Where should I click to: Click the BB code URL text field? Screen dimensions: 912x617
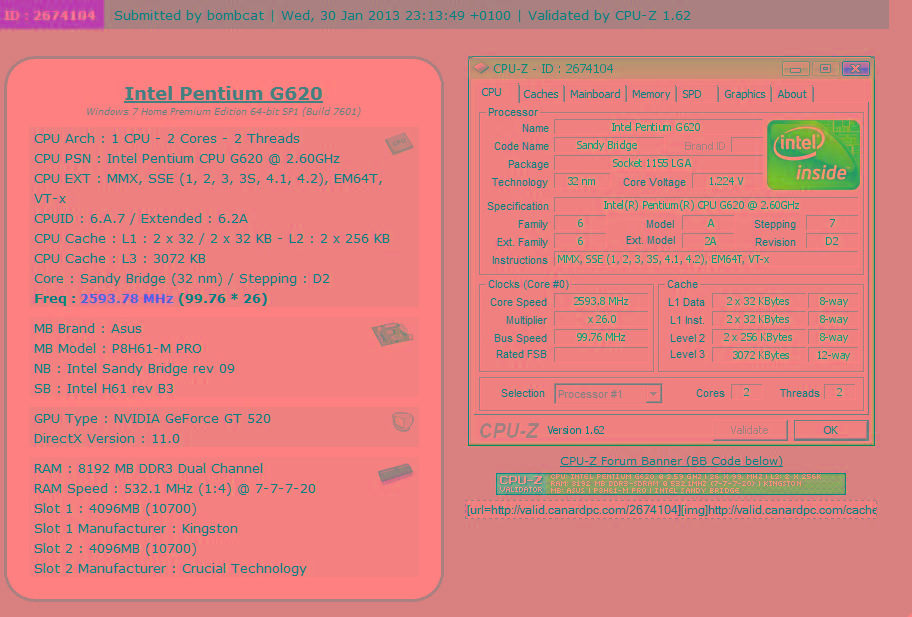(x=671, y=510)
